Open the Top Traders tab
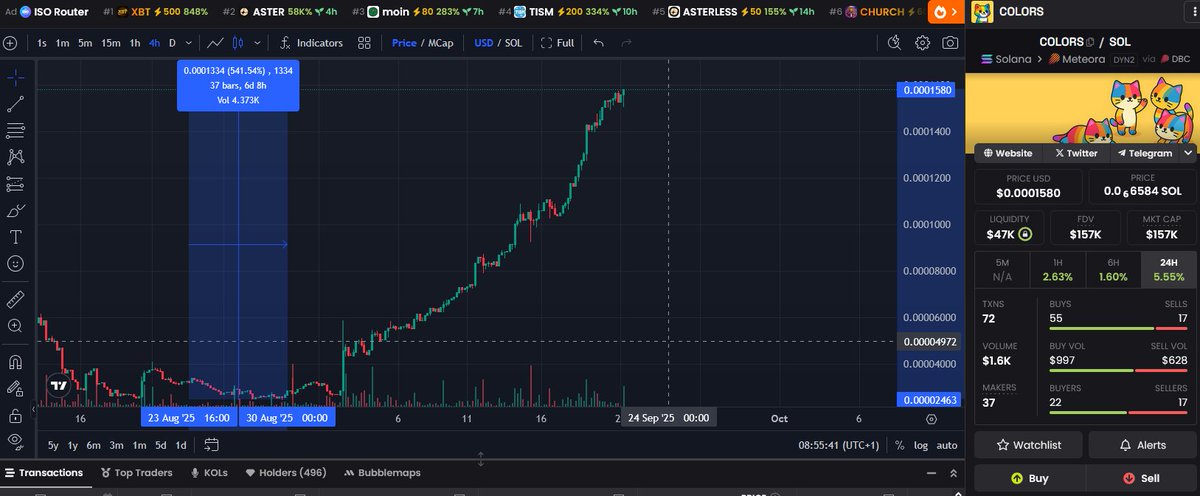The width and height of the screenshot is (1200, 496). tap(135, 472)
